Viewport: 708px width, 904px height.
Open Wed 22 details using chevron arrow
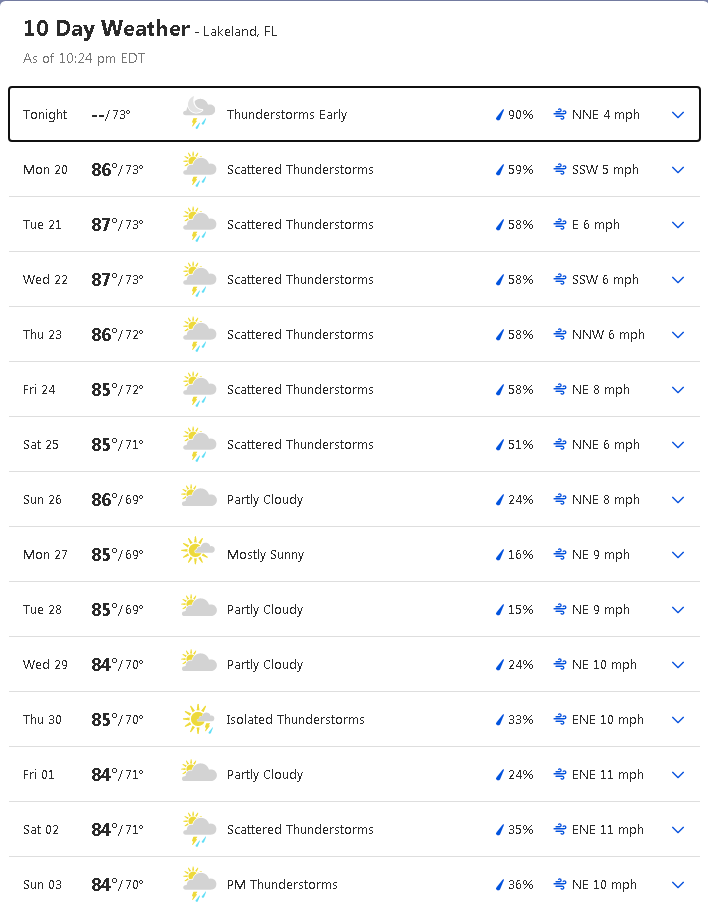(678, 280)
